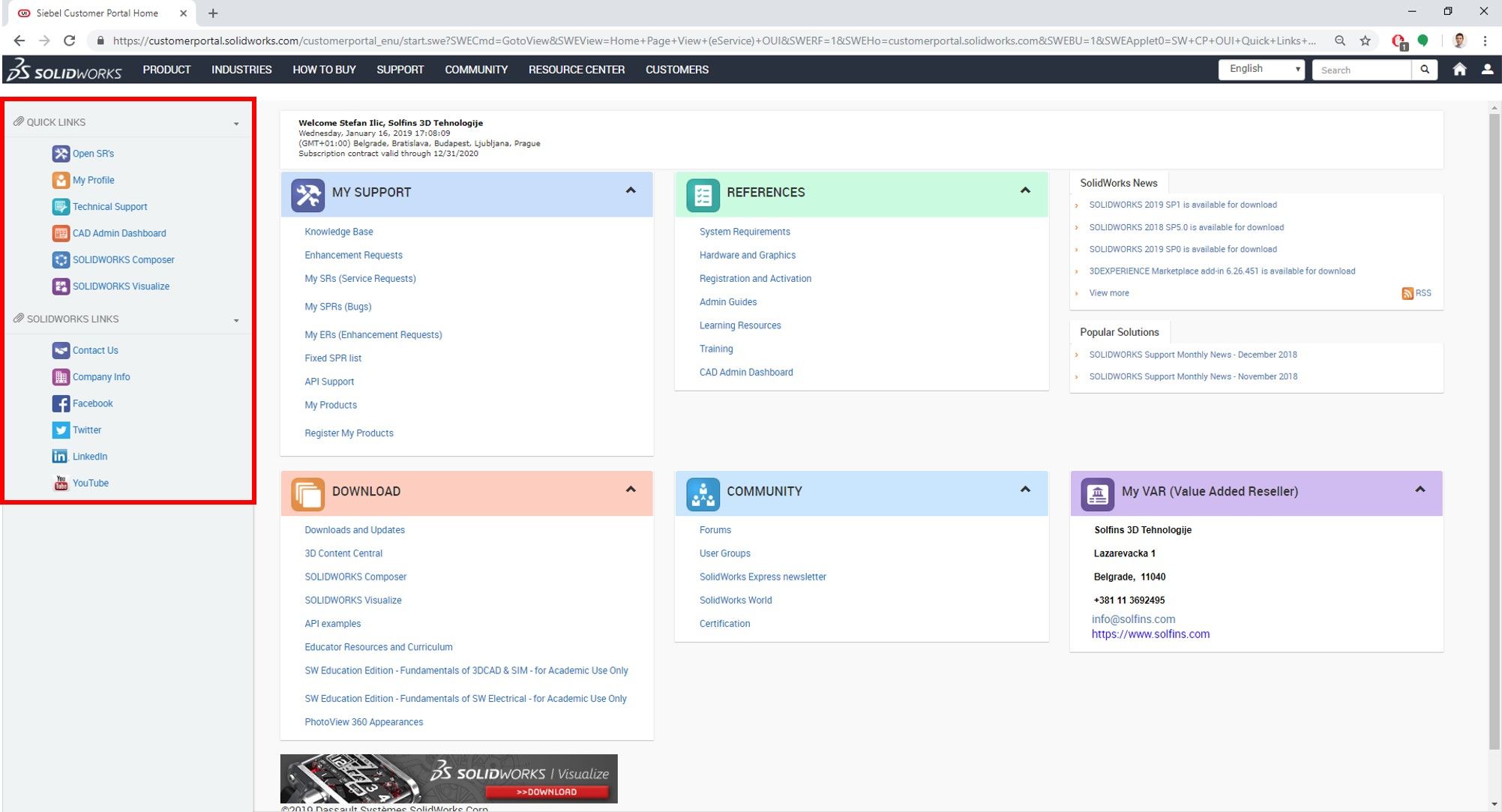1502x812 pixels.
Task: Collapse the QUICK LINKS section
Action: (x=237, y=122)
